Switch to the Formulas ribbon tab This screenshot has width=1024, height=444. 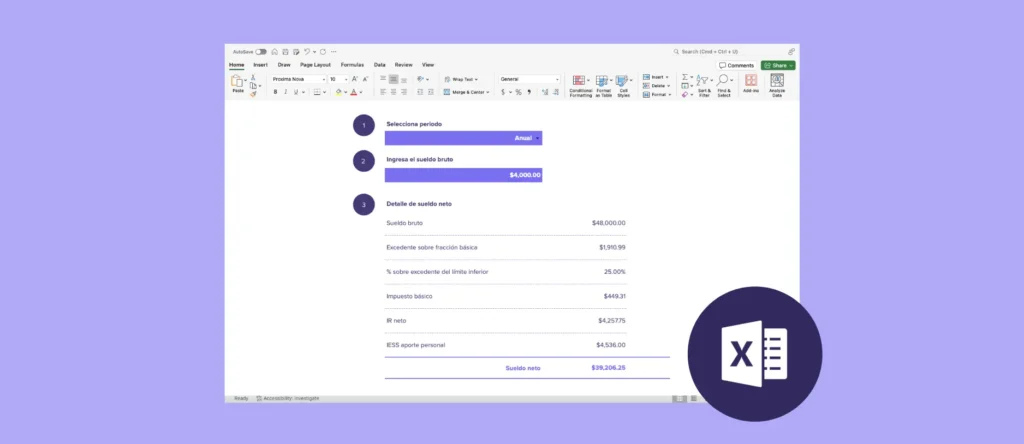tap(352, 64)
